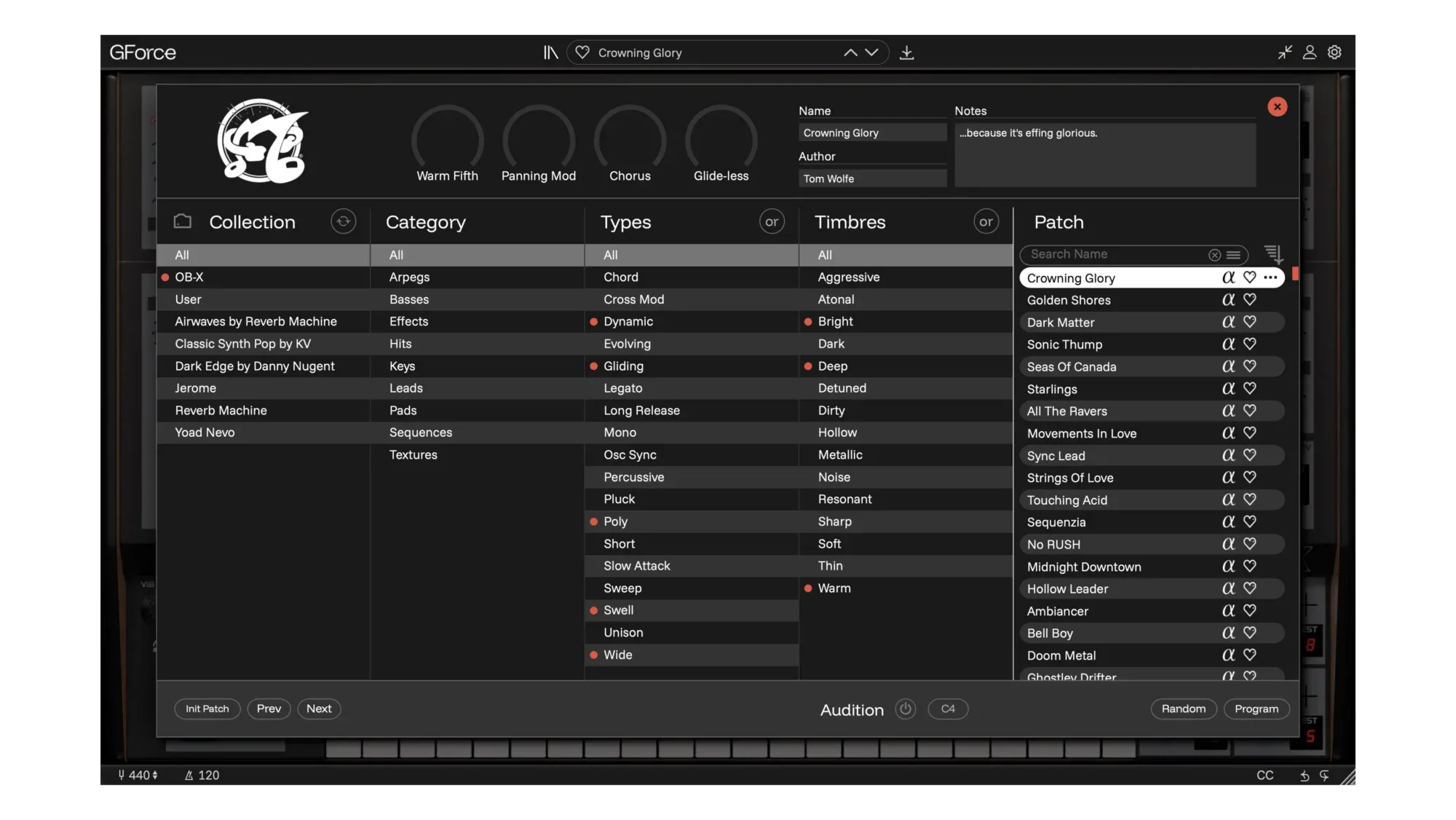
Task: Choose the OB-X collection
Action: click(x=264, y=277)
